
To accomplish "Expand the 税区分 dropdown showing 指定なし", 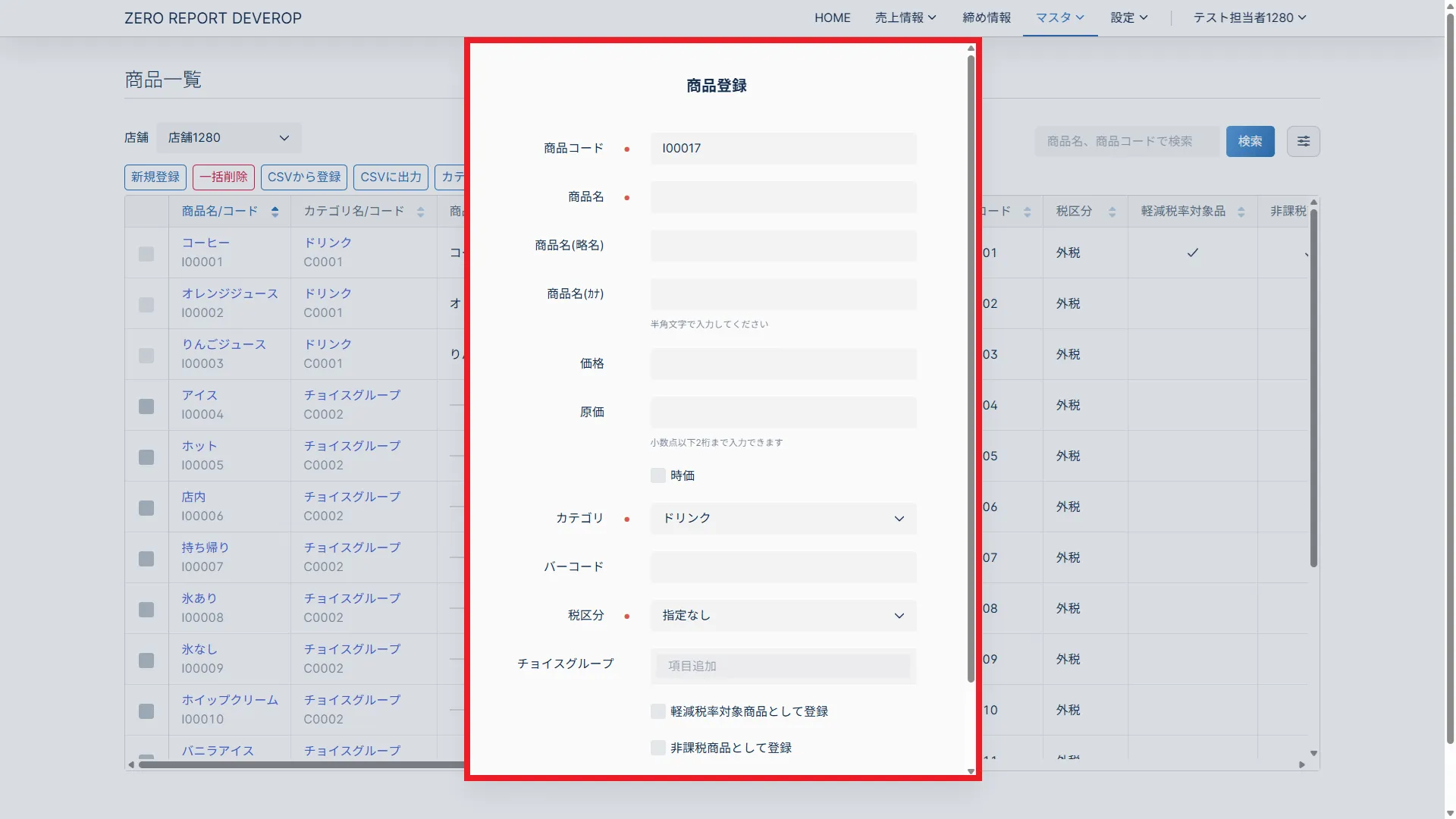I will click(783, 616).
